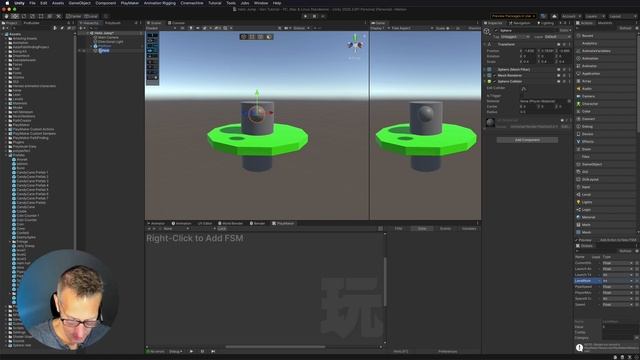This screenshot has height=360, width=640.
Task: Open the Animation Rigging menu
Action: pos(160,3)
